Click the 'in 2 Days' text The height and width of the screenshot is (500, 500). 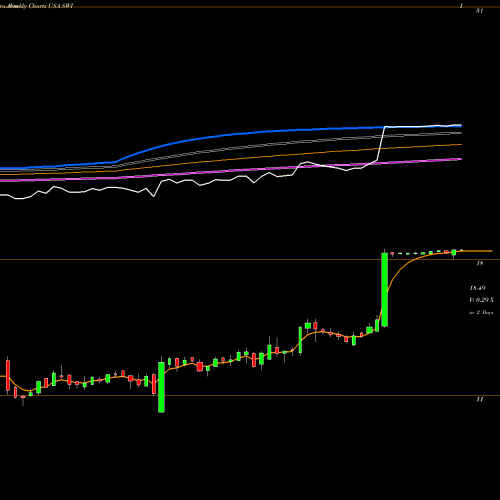481,312
